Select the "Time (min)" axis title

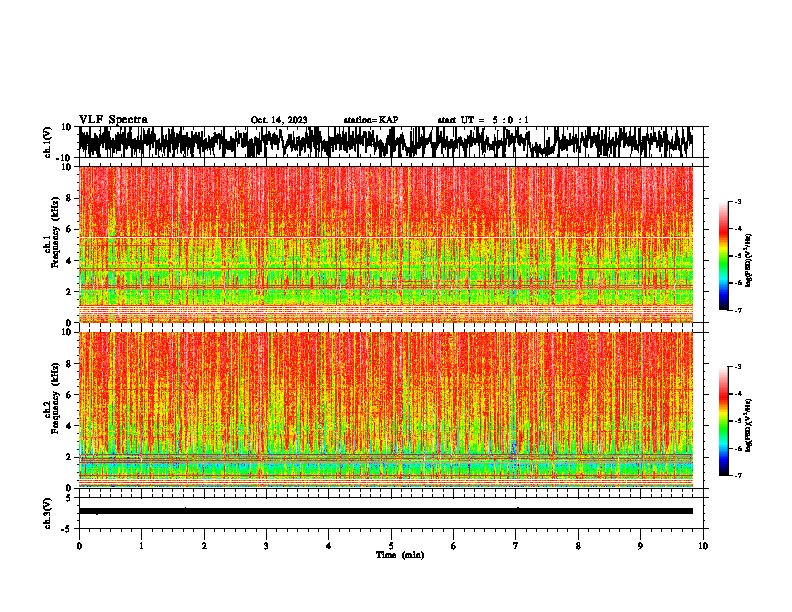400,555
